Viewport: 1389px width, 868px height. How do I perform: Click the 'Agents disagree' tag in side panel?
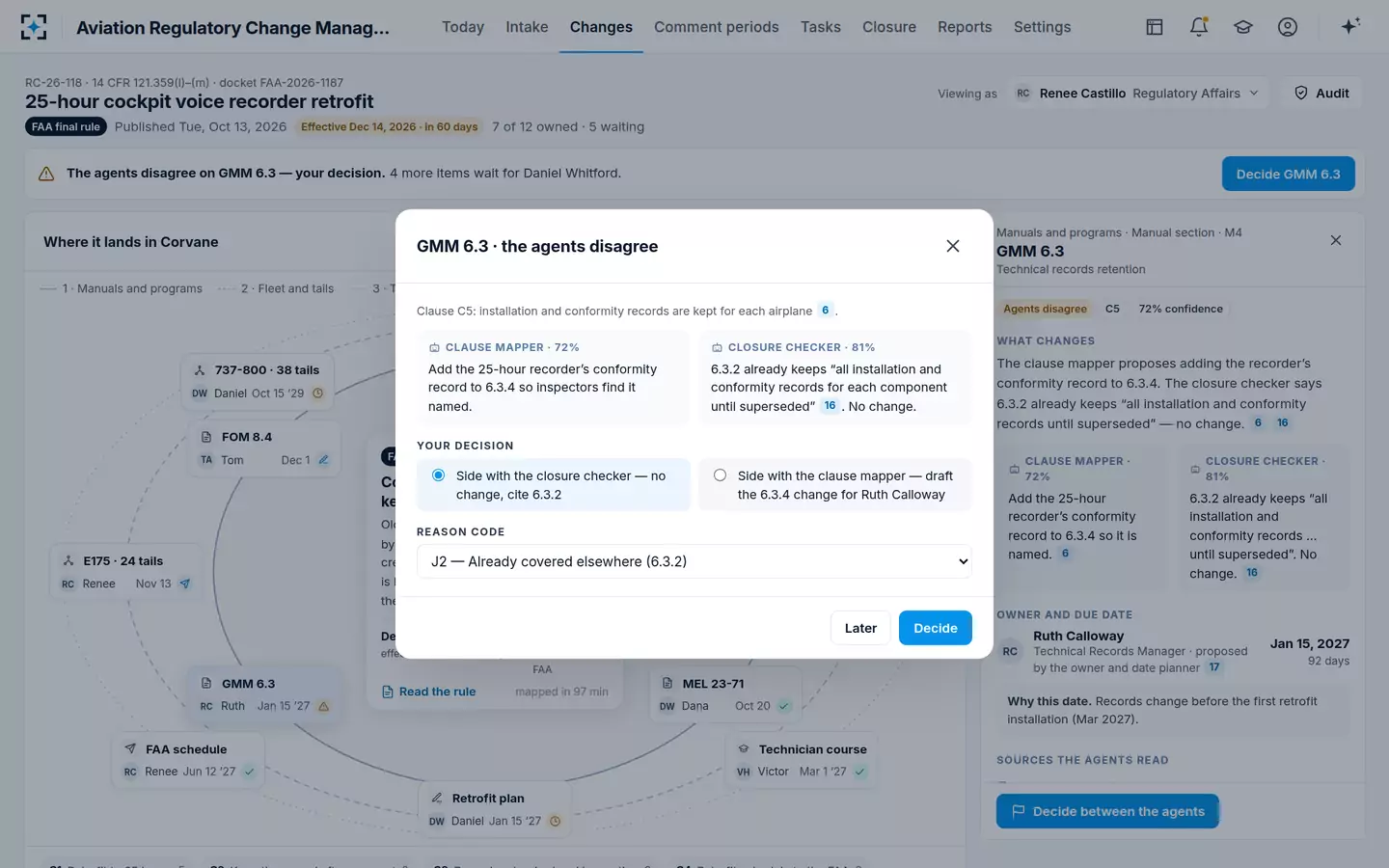[1045, 309]
